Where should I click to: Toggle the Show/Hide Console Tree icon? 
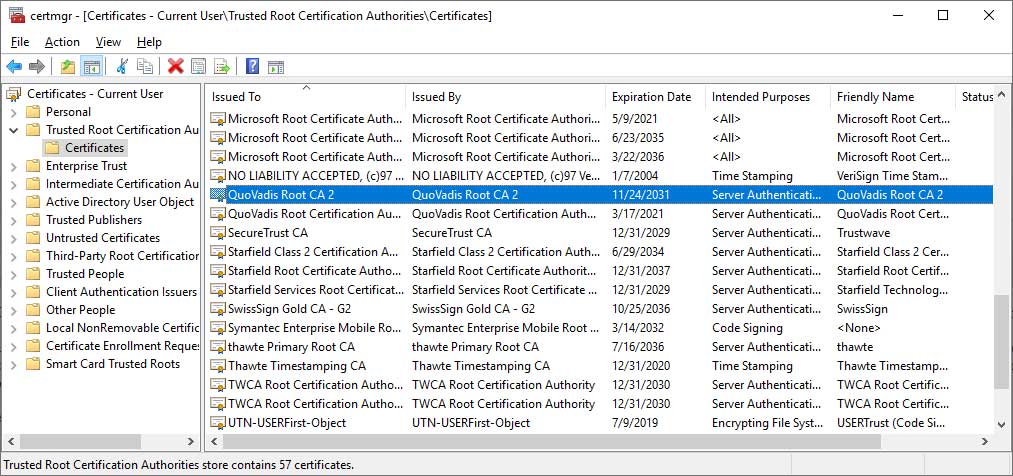[91, 67]
